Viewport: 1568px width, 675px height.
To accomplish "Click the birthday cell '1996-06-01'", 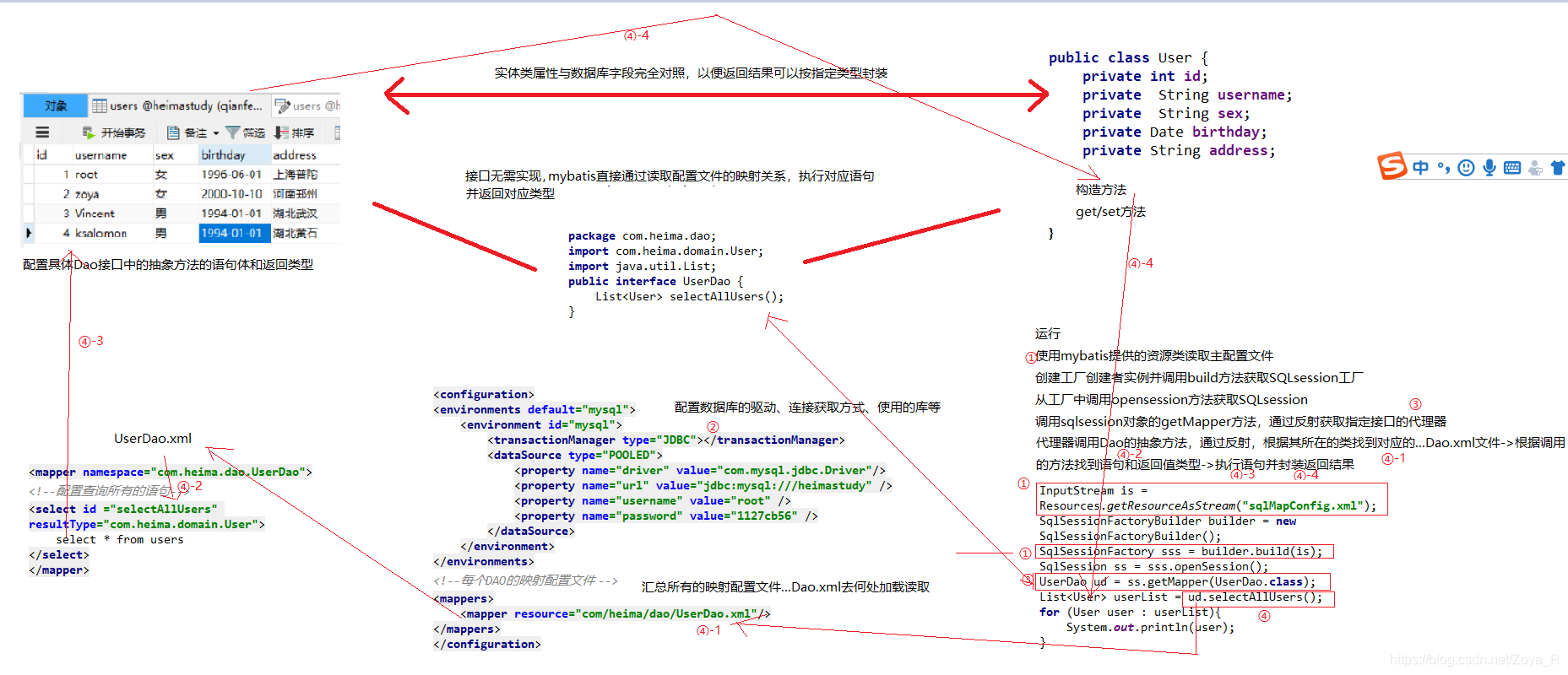I will click(x=234, y=175).
